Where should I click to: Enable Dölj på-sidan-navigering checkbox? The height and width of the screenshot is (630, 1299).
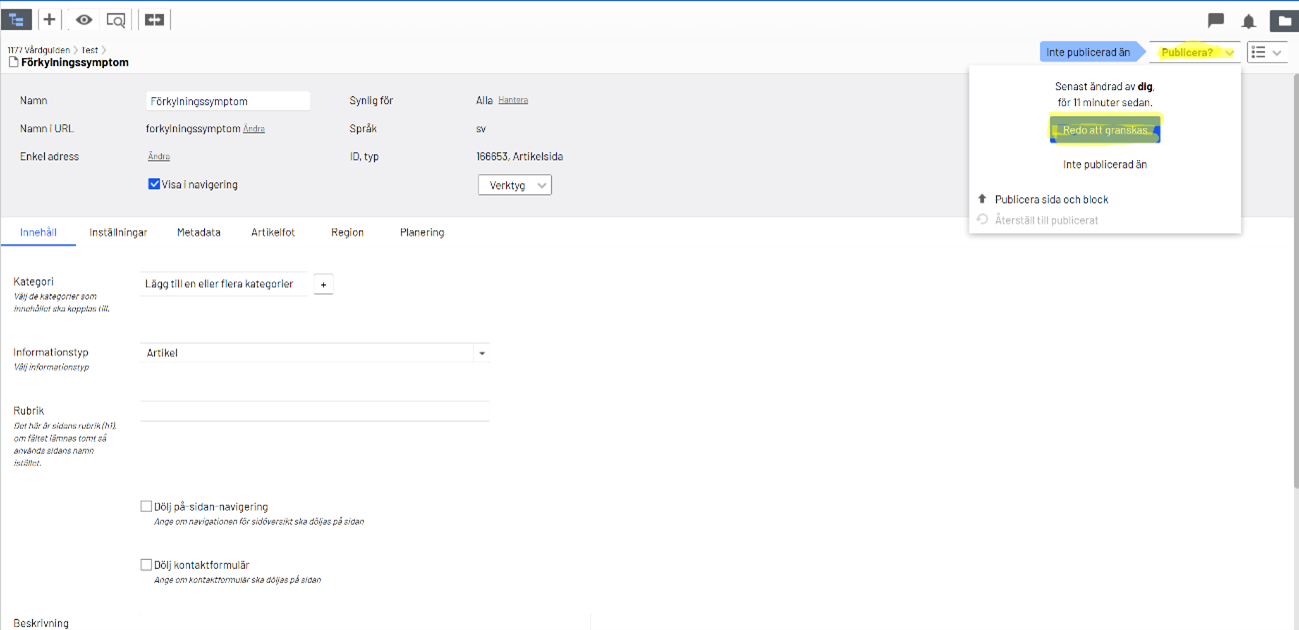(146, 507)
